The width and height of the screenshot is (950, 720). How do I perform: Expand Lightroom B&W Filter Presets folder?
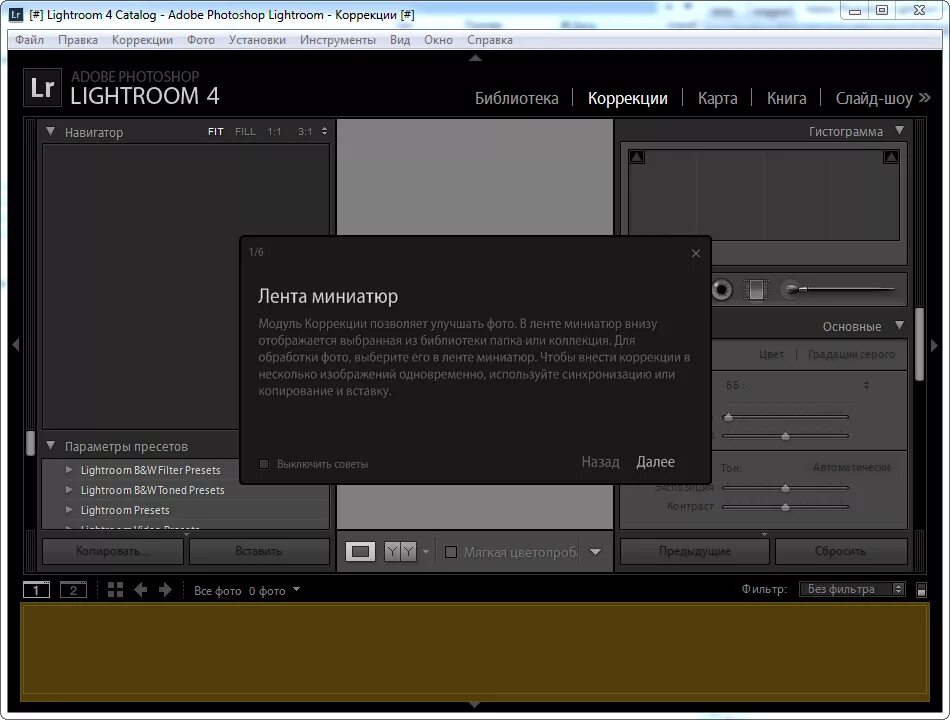(x=69, y=470)
